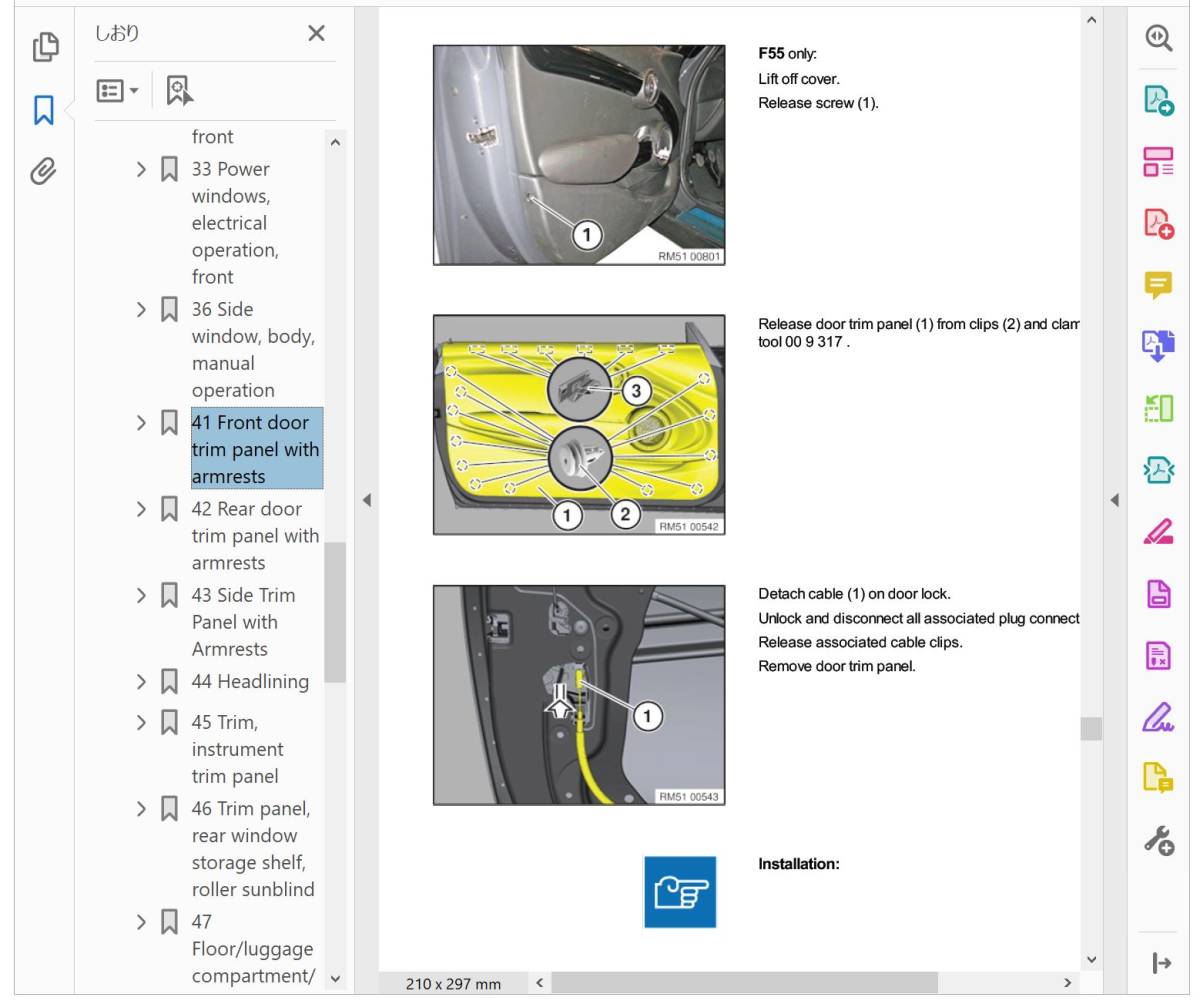
Task: Open the Create PDF tool
Action: [x=1159, y=223]
